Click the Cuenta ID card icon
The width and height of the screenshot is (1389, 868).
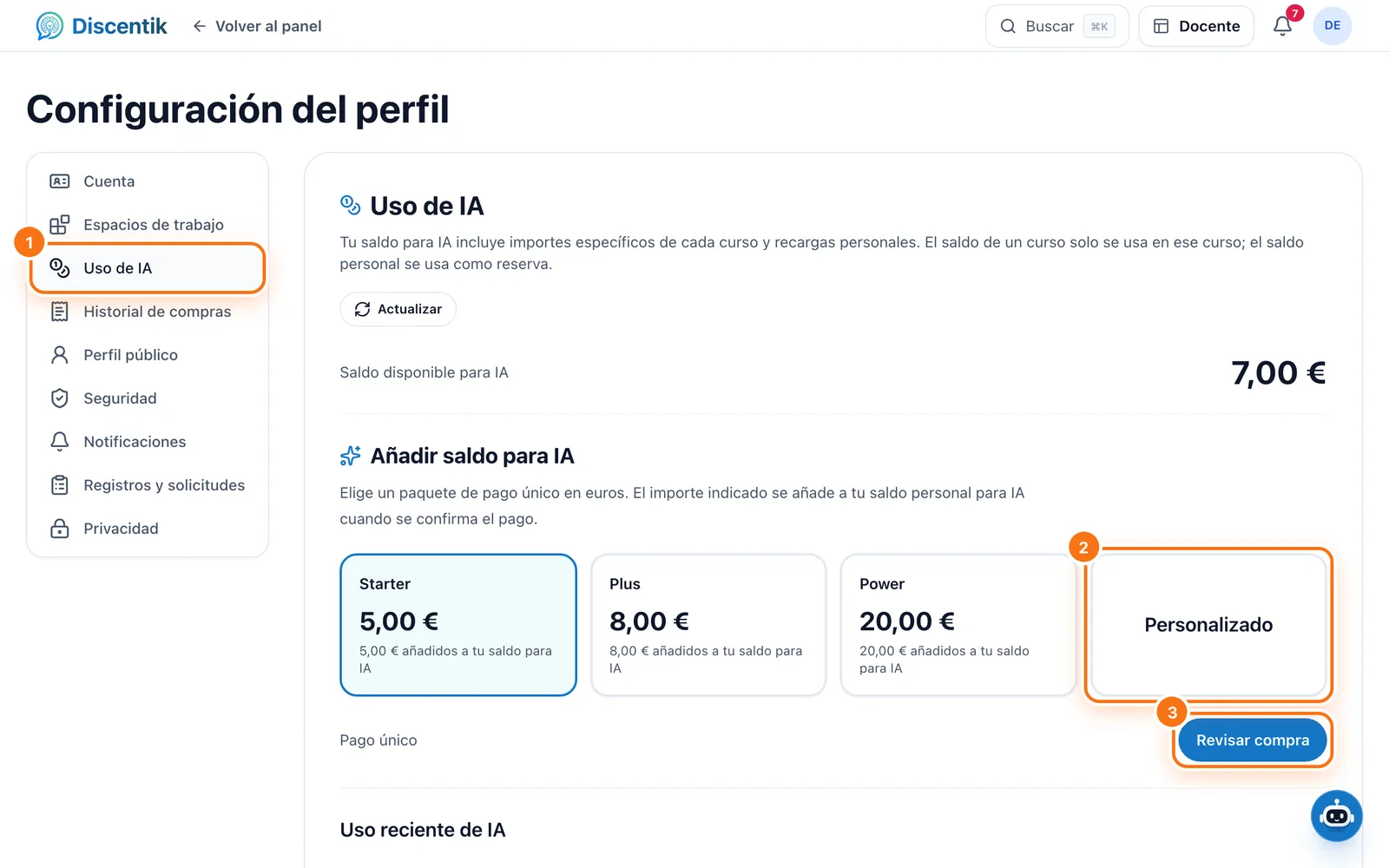pyautogui.click(x=60, y=181)
